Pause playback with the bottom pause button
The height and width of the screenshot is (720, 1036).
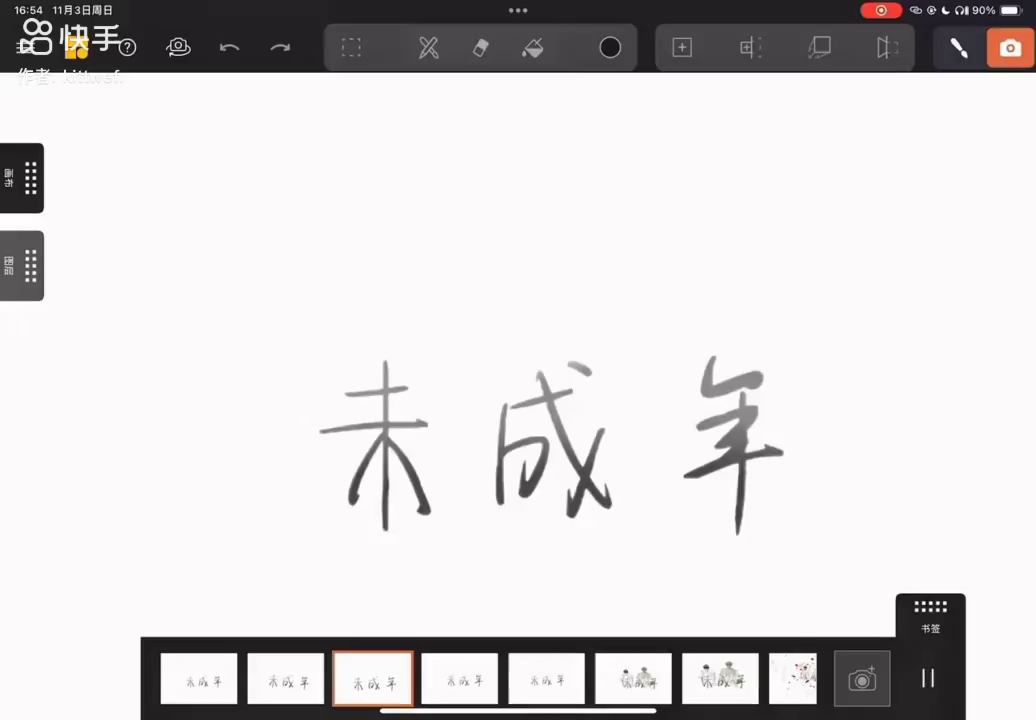coord(928,678)
